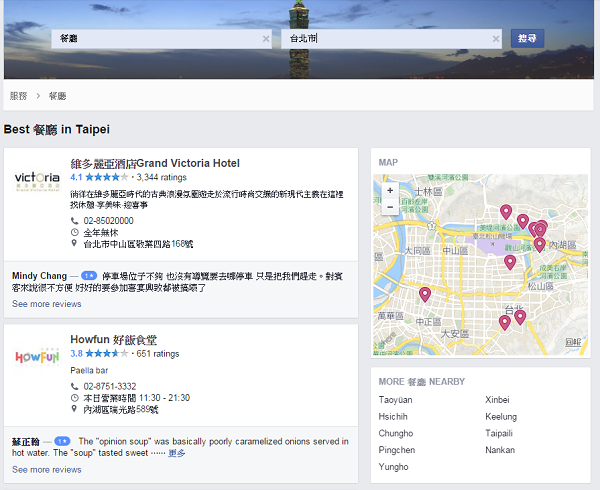Zoom out the map with the minus button
Image resolution: width=600 pixels, height=490 pixels.
(390, 207)
